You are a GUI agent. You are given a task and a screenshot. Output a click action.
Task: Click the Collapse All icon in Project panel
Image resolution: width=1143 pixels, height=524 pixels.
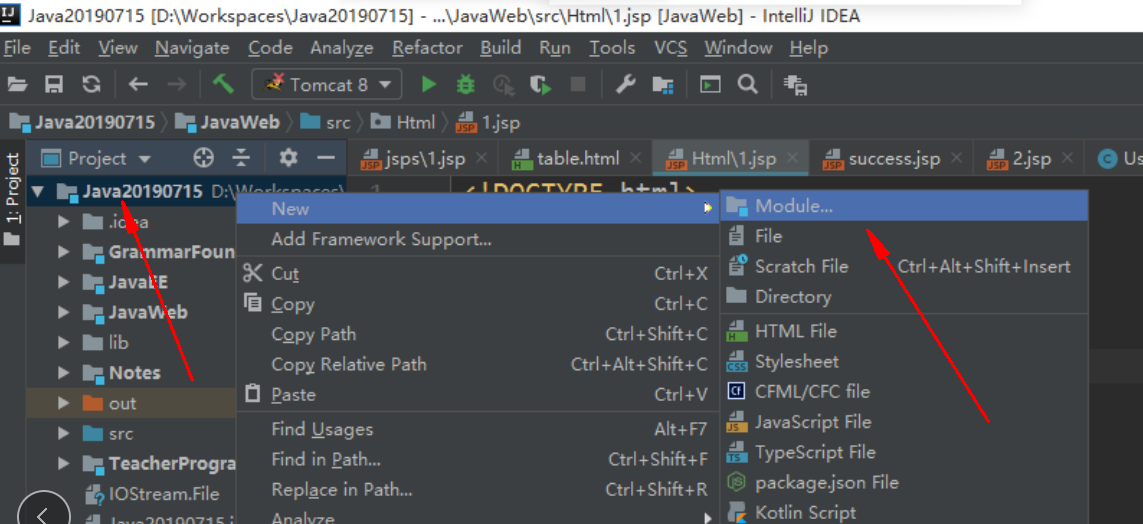click(x=241, y=157)
